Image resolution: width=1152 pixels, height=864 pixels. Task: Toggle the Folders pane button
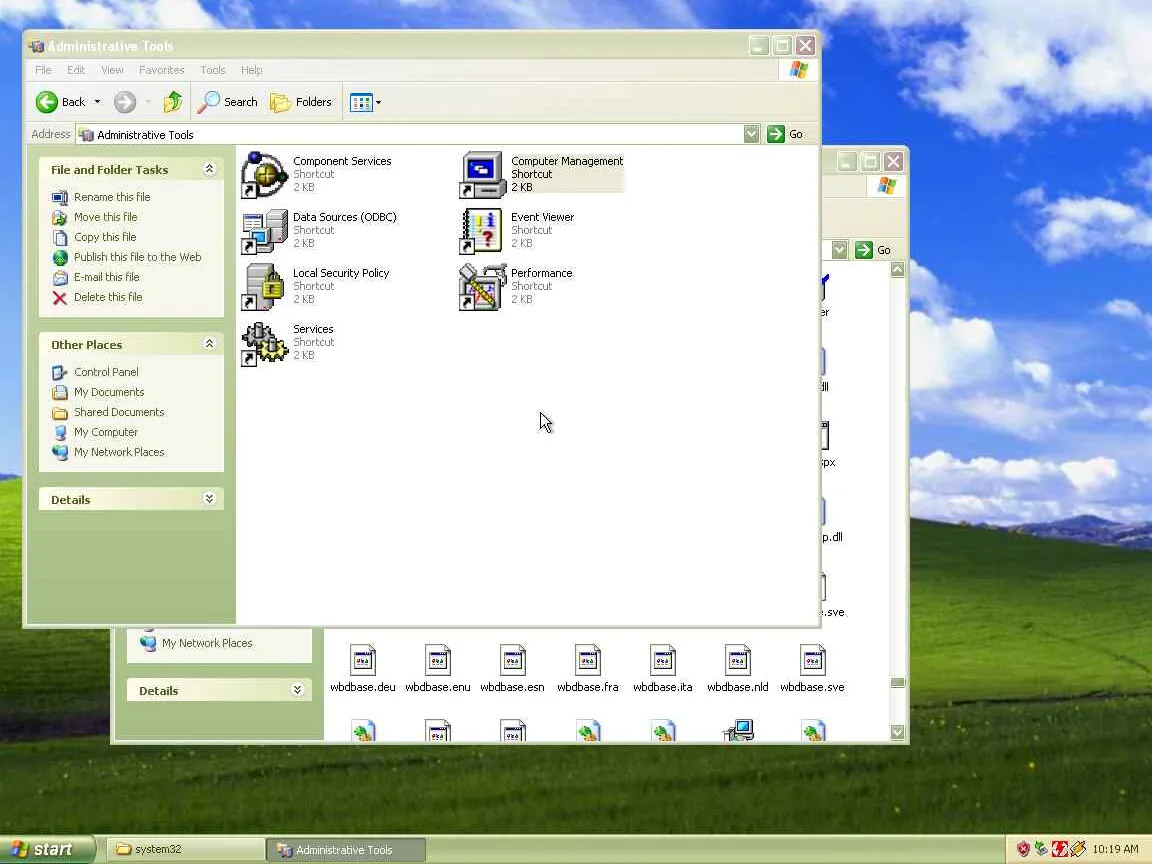(x=300, y=102)
